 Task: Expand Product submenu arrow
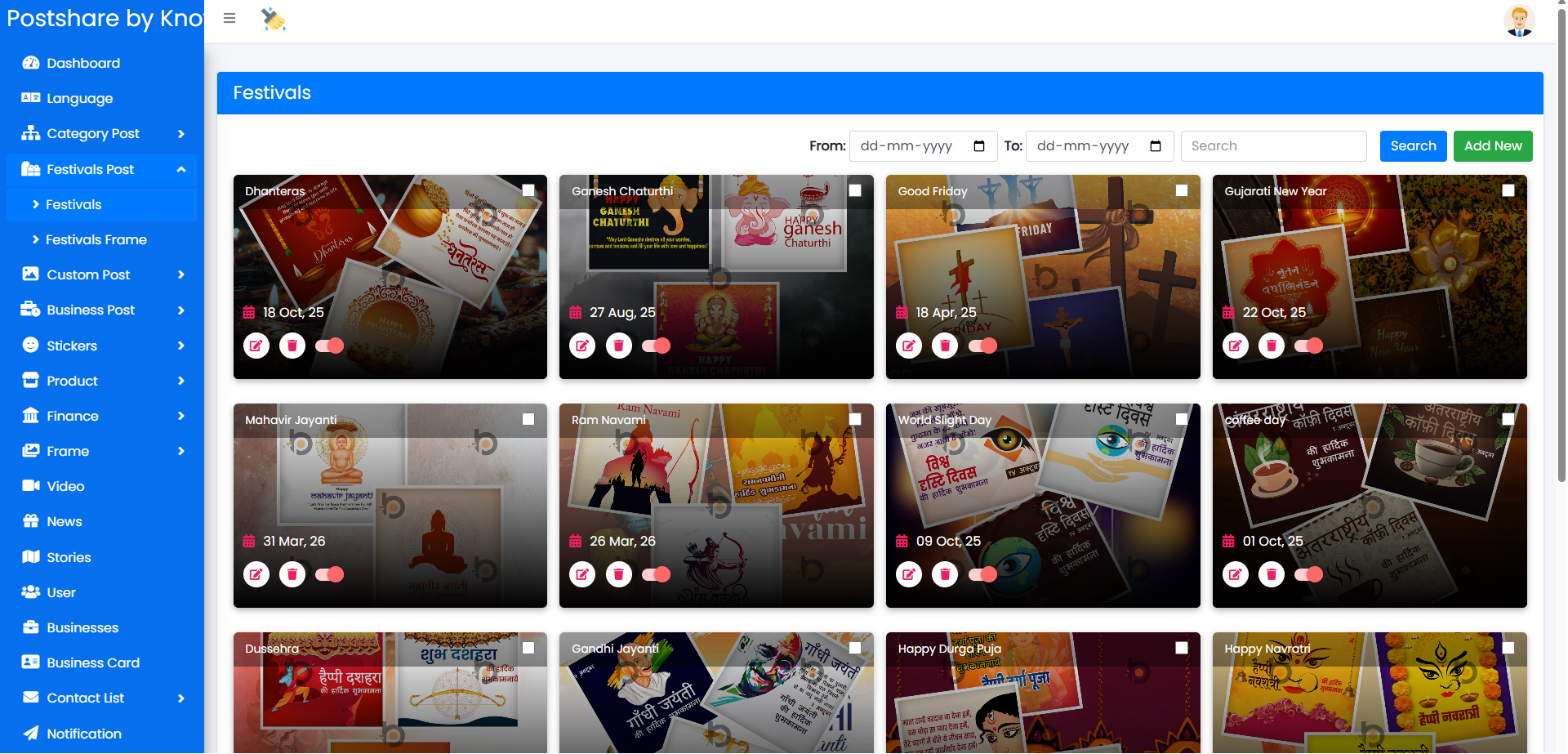tap(181, 381)
